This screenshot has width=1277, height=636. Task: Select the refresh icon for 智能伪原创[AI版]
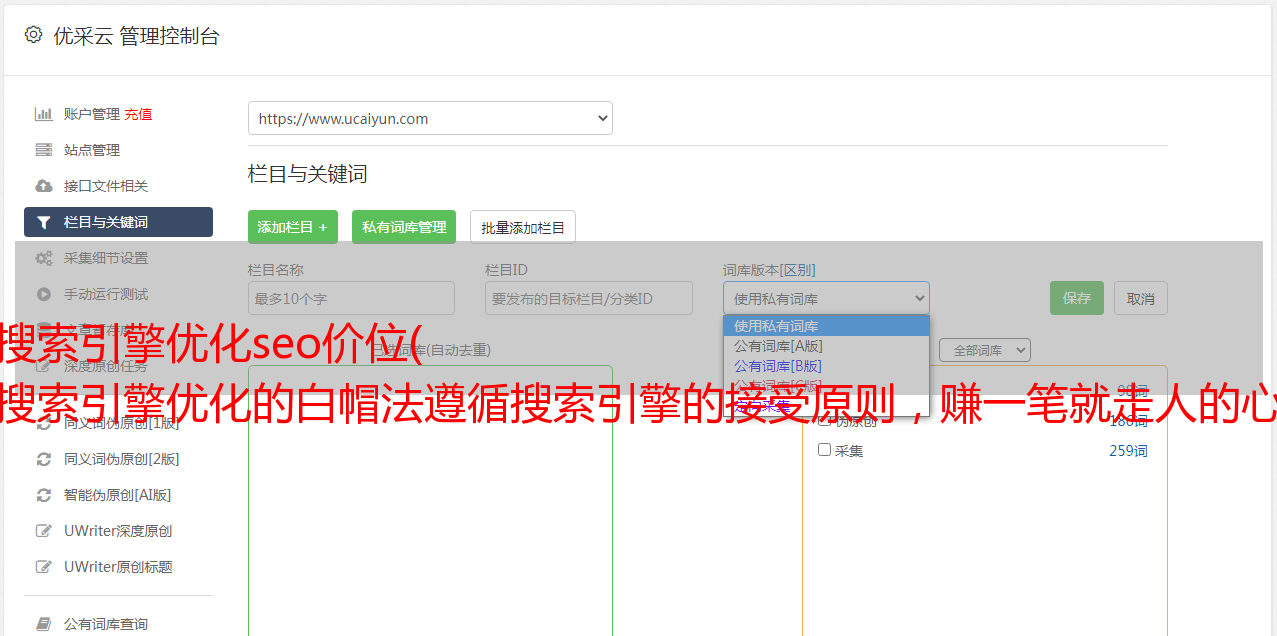(x=44, y=495)
